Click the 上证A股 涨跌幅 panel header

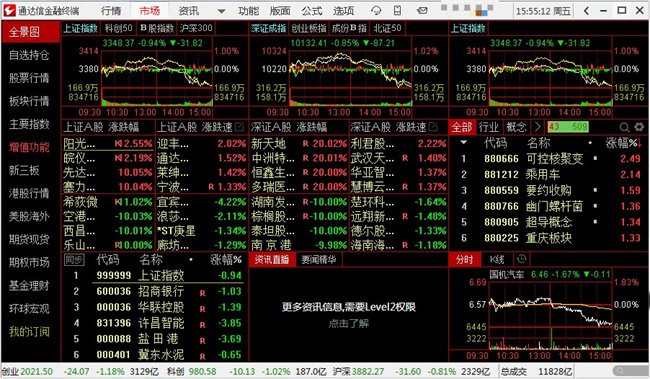coord(102,127)
